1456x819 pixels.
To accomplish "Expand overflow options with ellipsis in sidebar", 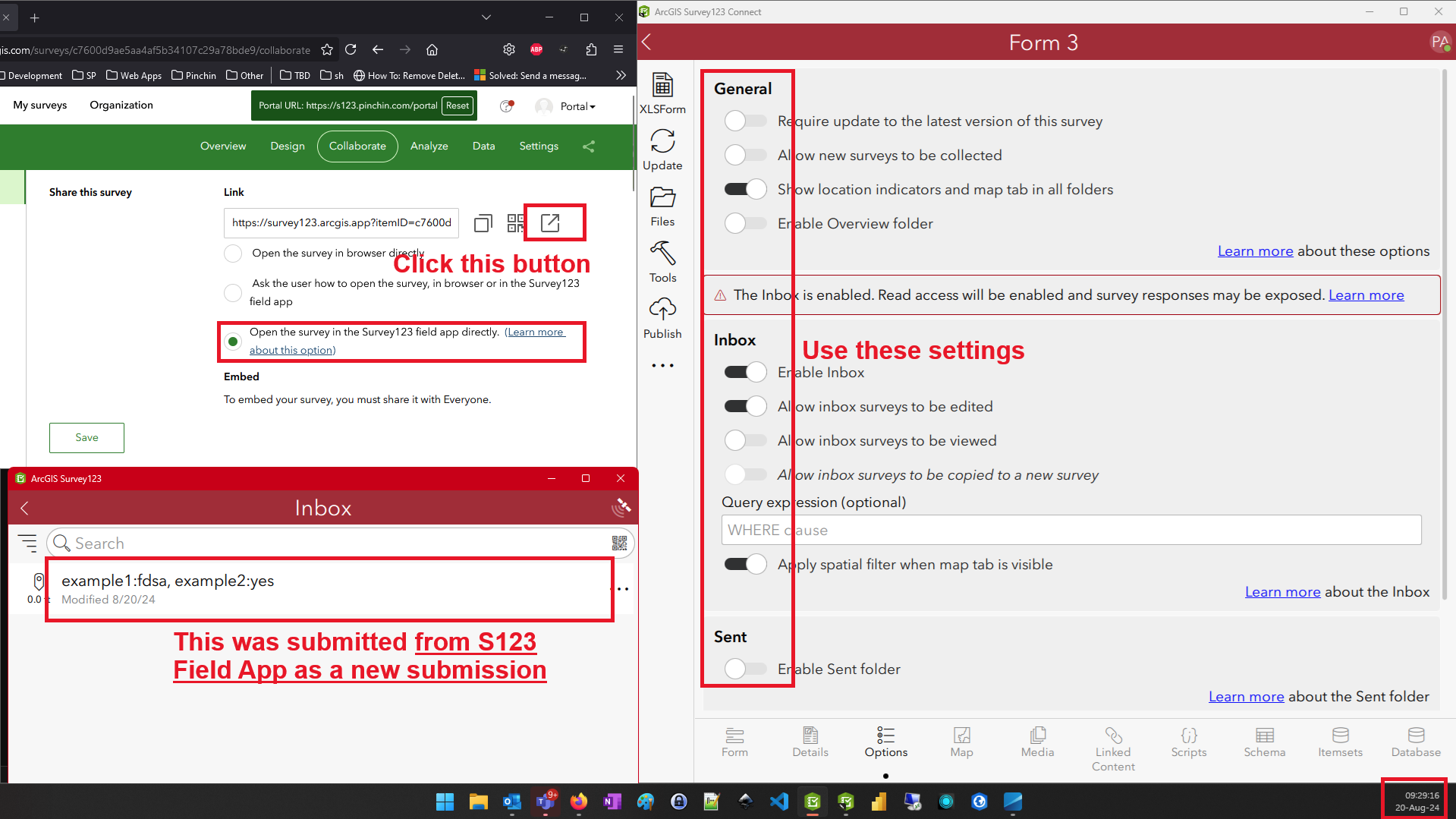I will [662, 365].
